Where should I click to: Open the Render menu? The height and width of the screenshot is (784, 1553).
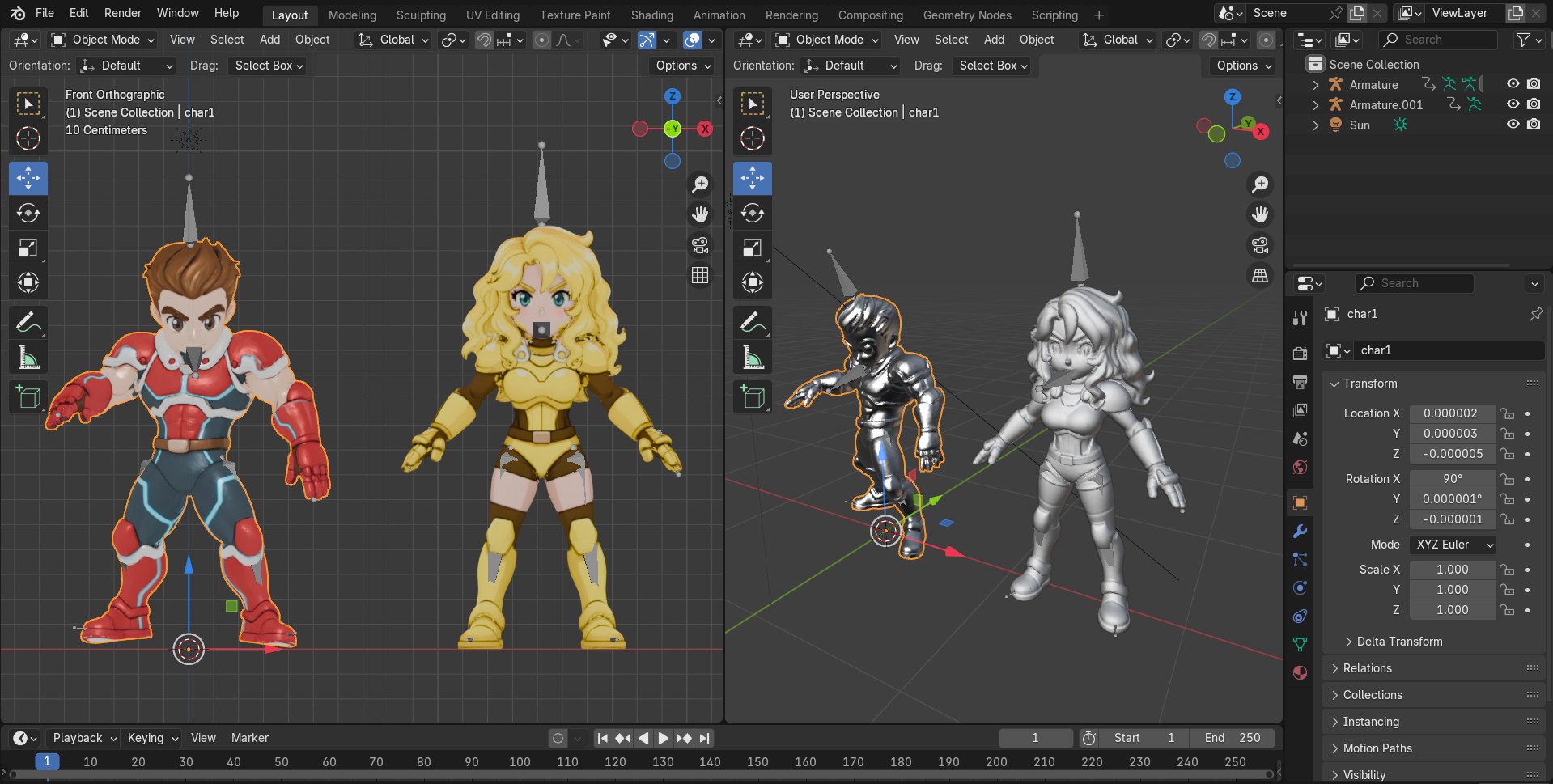[x=123, y=13]
